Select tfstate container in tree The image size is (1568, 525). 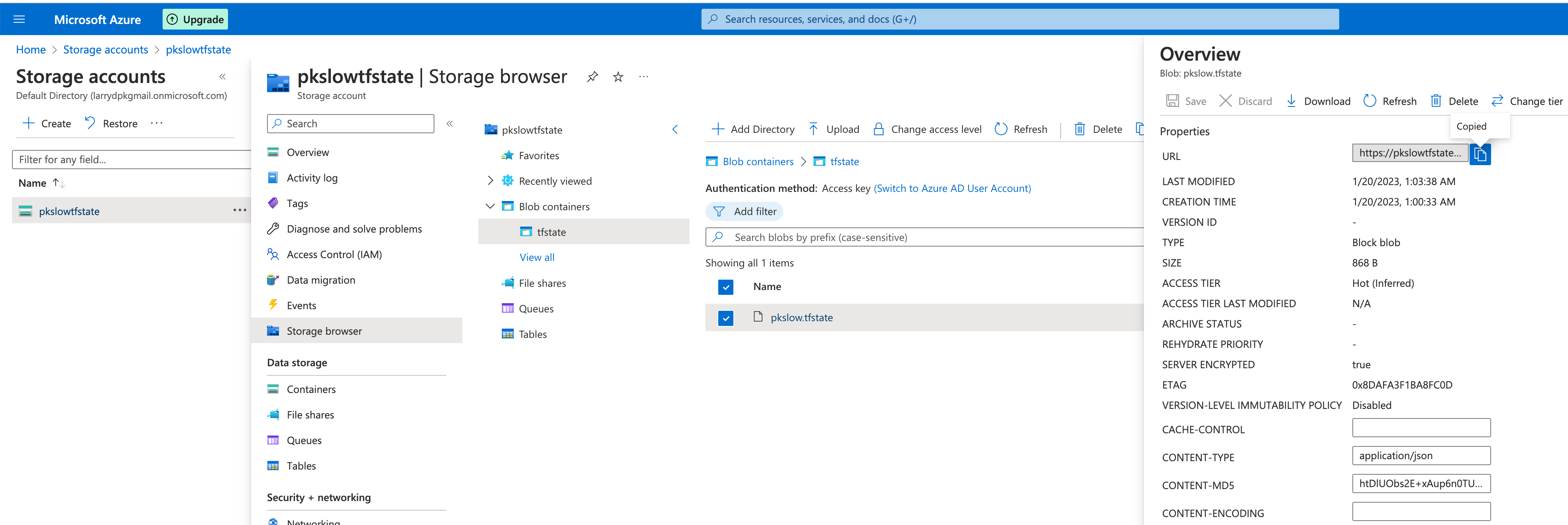584,232
